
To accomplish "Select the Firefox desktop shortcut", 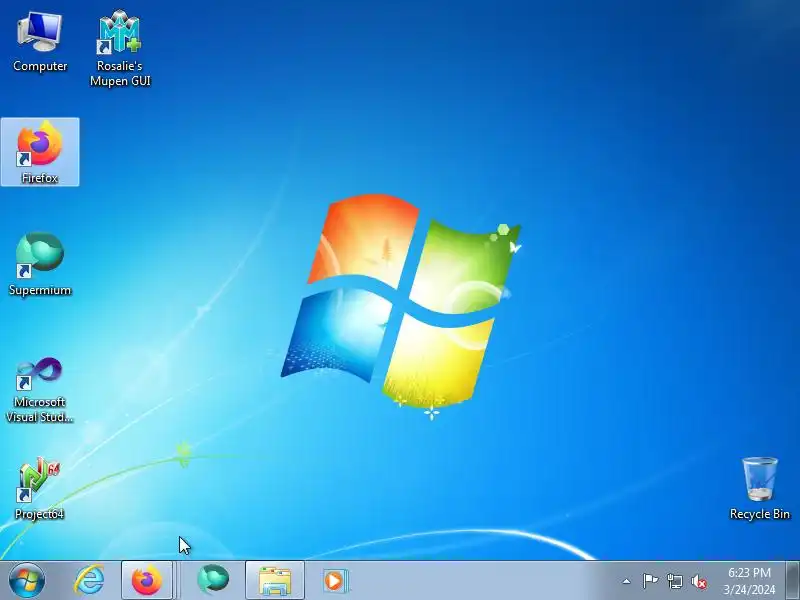I will [40, 152].
